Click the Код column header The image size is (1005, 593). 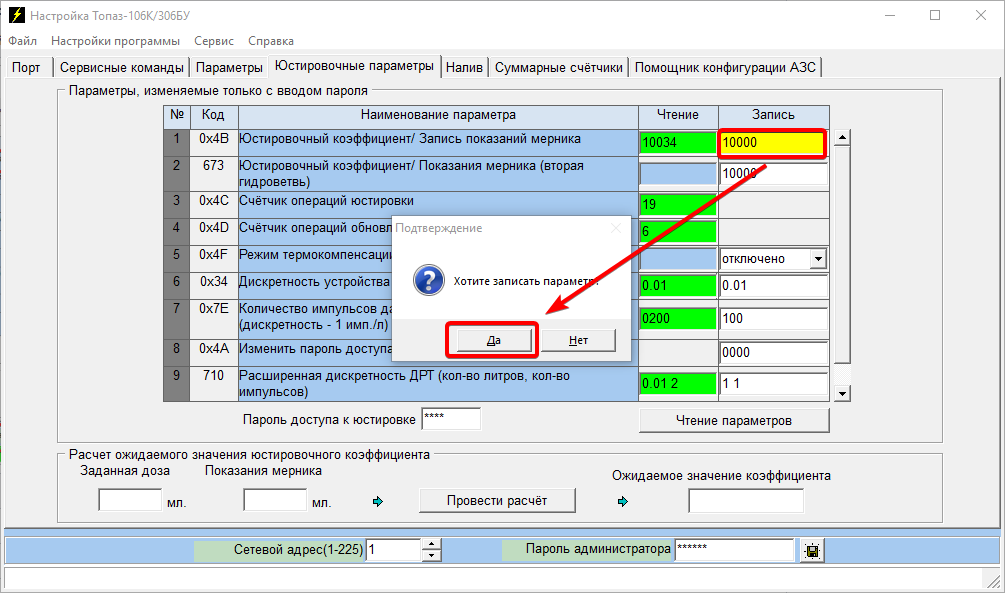(x=213, y=115)
